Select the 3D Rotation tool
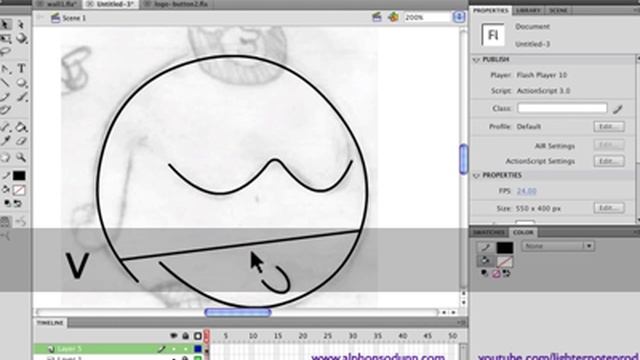 tap(21, 39)
